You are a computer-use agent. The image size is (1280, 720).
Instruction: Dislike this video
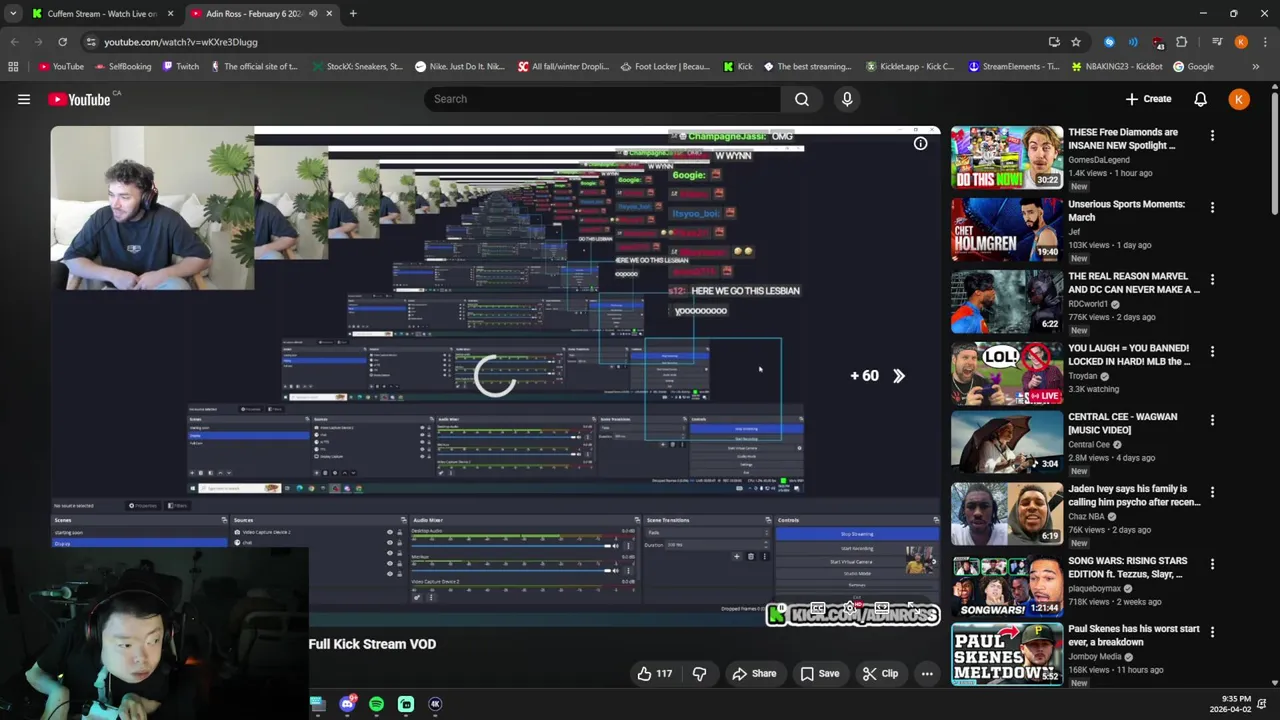(x=699, y=674)
